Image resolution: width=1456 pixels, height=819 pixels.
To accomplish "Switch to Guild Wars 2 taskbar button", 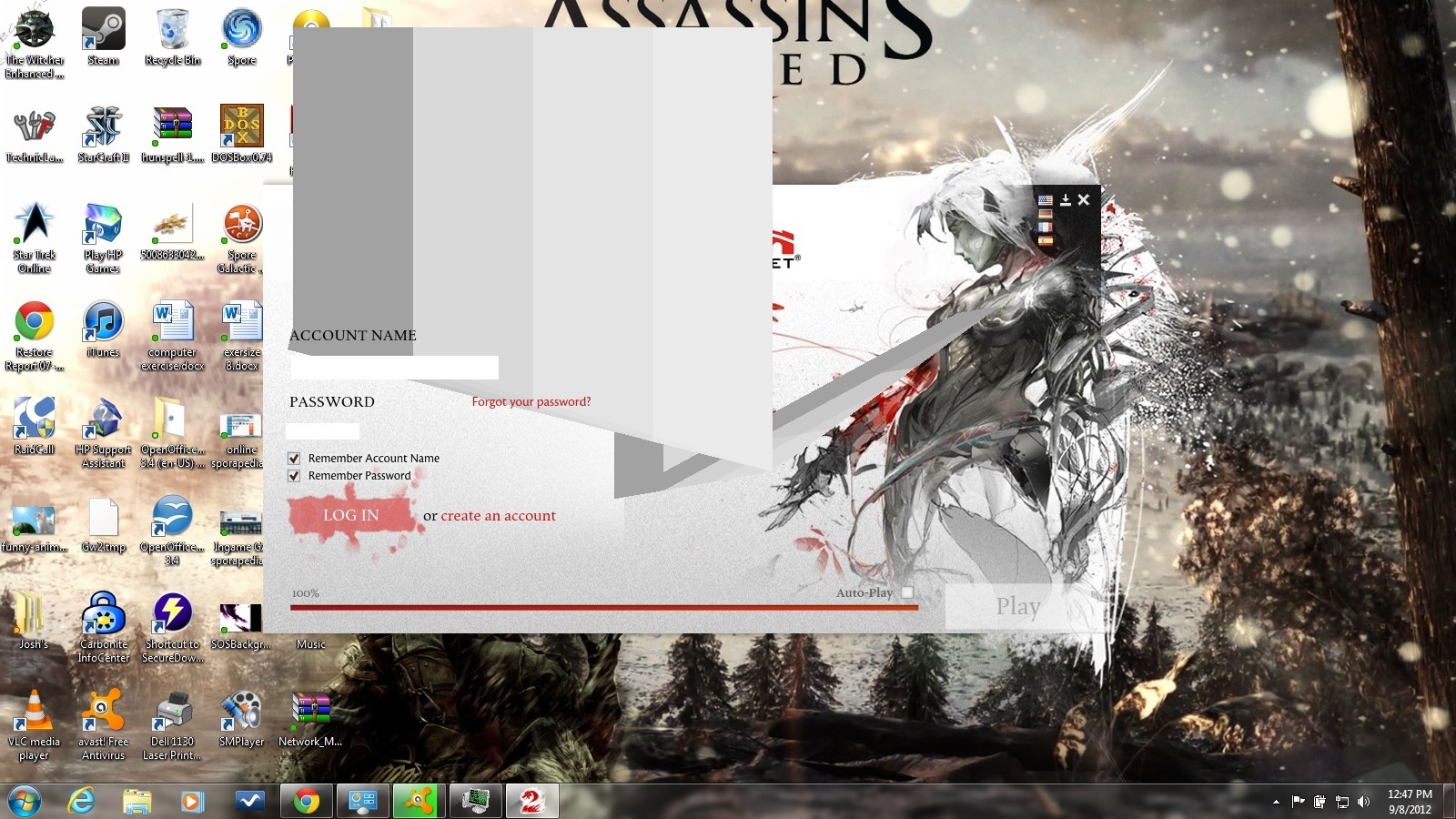I will pos(532,802).
